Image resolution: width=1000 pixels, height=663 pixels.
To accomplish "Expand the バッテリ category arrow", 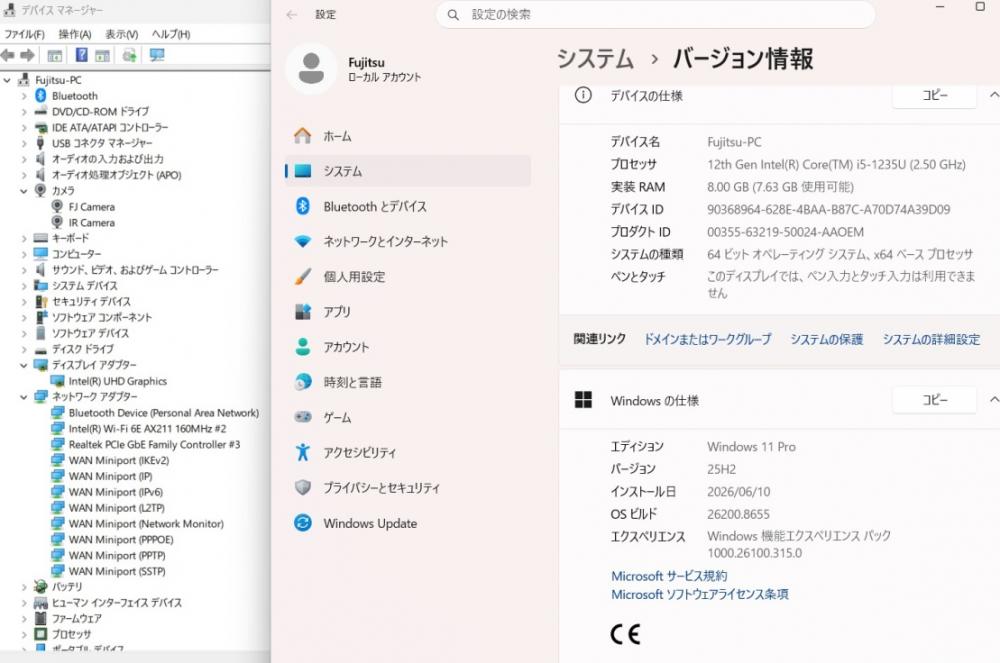I will [x=24, y=586].
